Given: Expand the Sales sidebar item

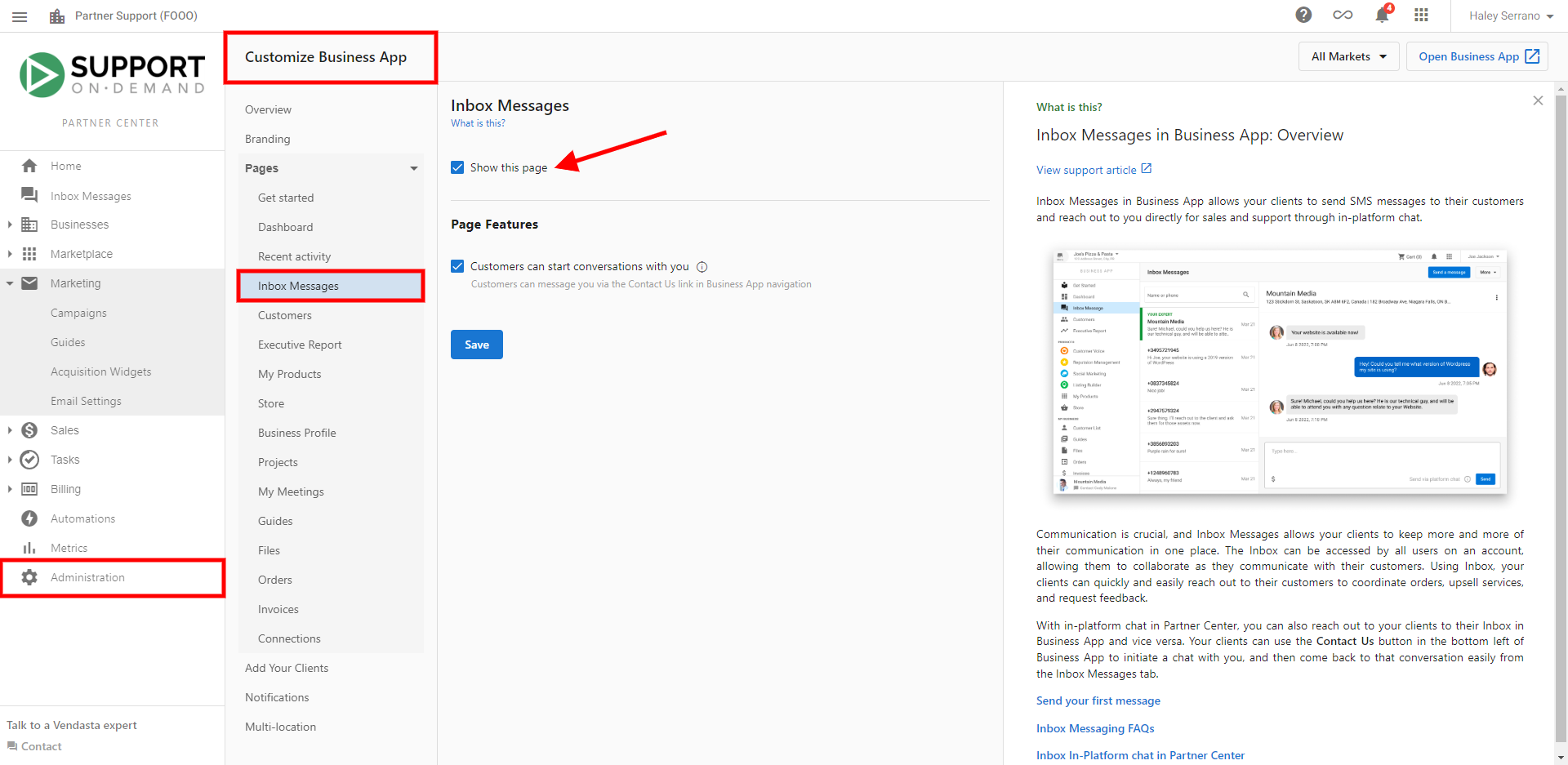Looking at the screenshot, I should (10, 430).
